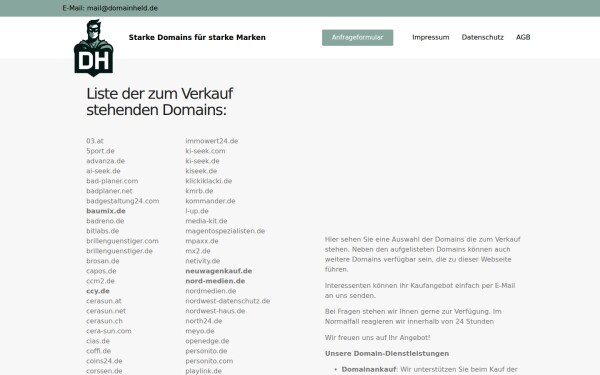The height and width of the screenshot is (375, 600).
Task: Select the mpaxx.de domain entry
Action: pos(202,241)
